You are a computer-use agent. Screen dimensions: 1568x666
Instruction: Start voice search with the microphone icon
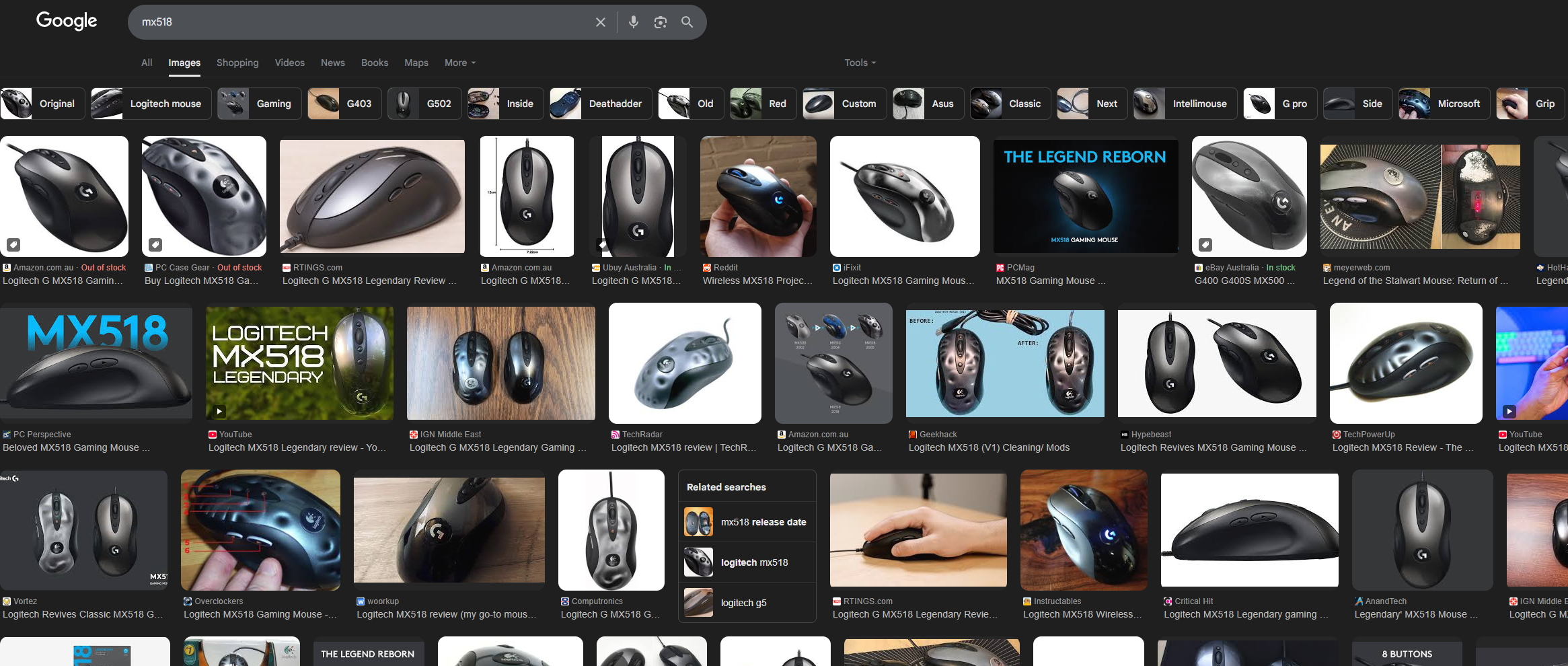click(x=633, y=22)
